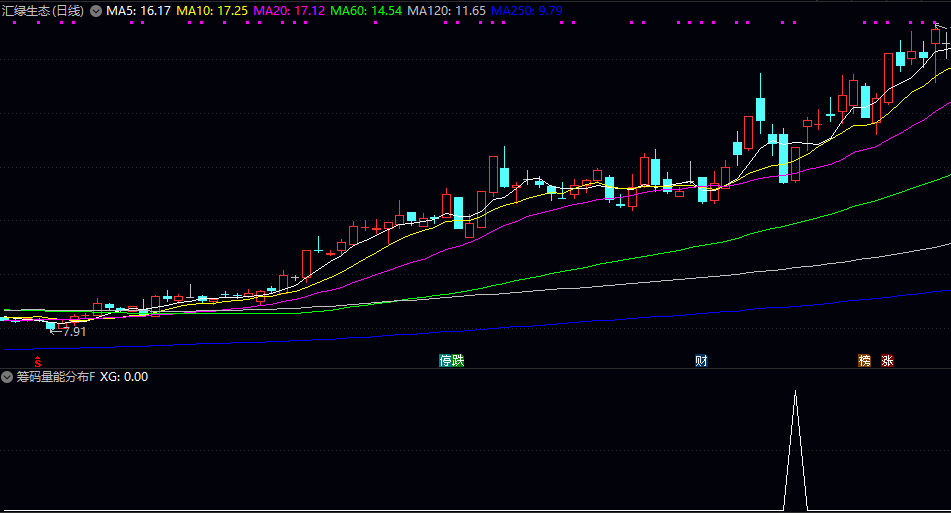
Task: Click the 榜 ranking marker icon
Action: point(864,361)
